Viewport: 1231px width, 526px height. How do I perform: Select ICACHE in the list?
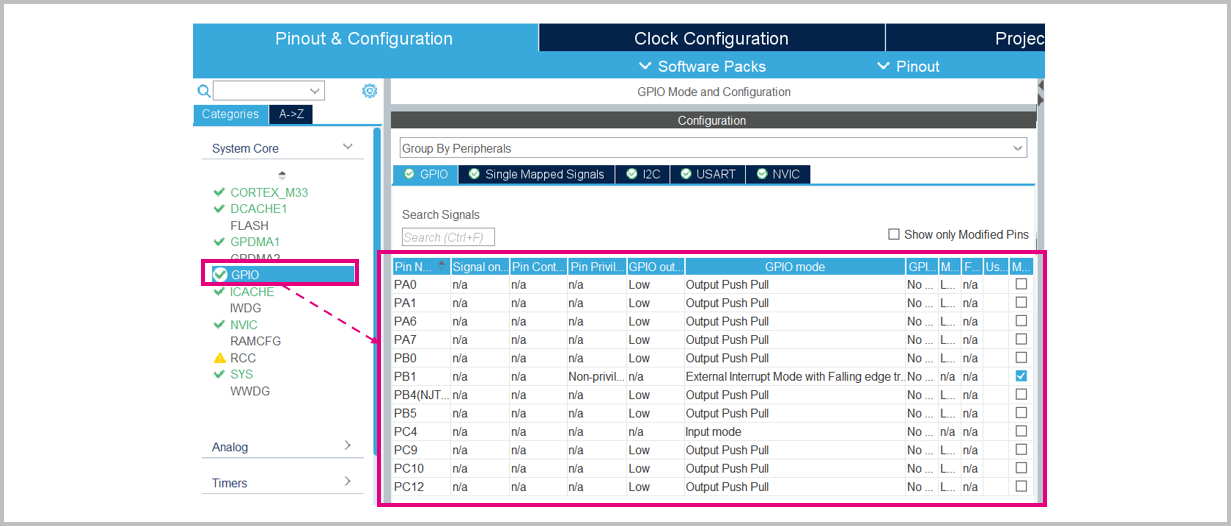click(252, 292)
